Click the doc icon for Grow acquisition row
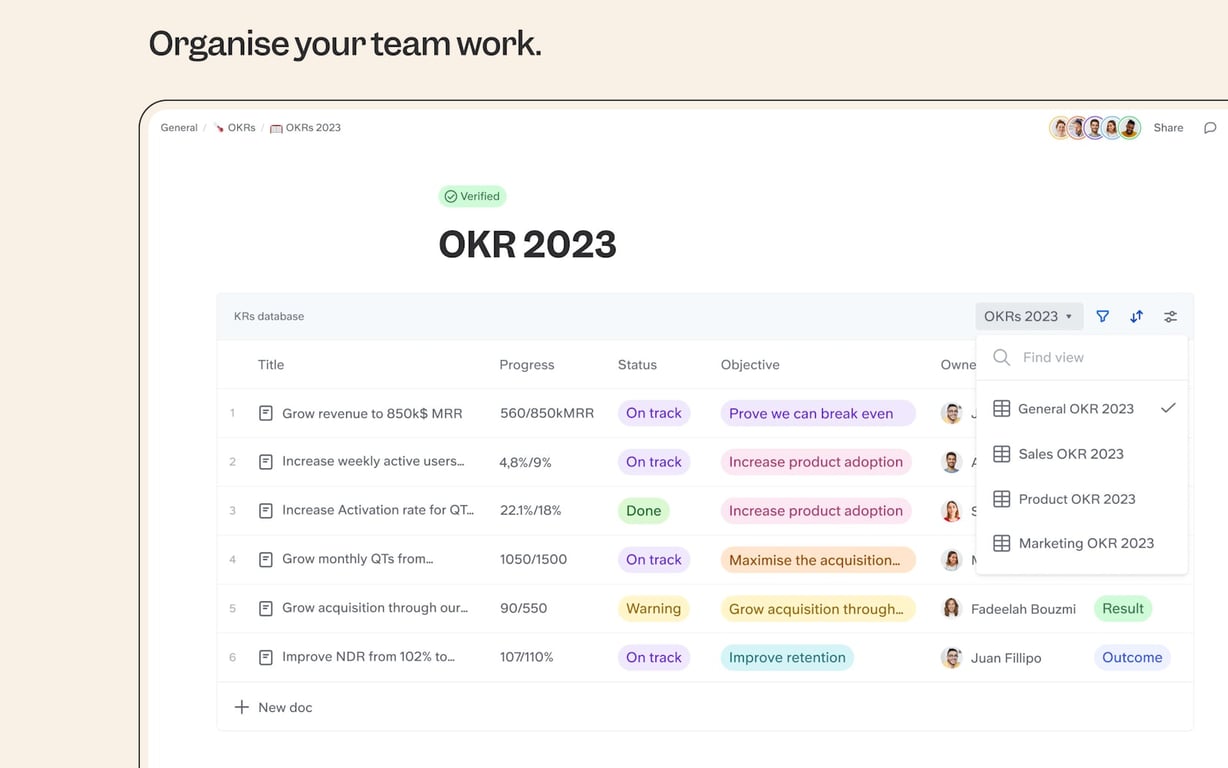The height and width of the screenshot is (768, 1228). [x=266, y=608]
